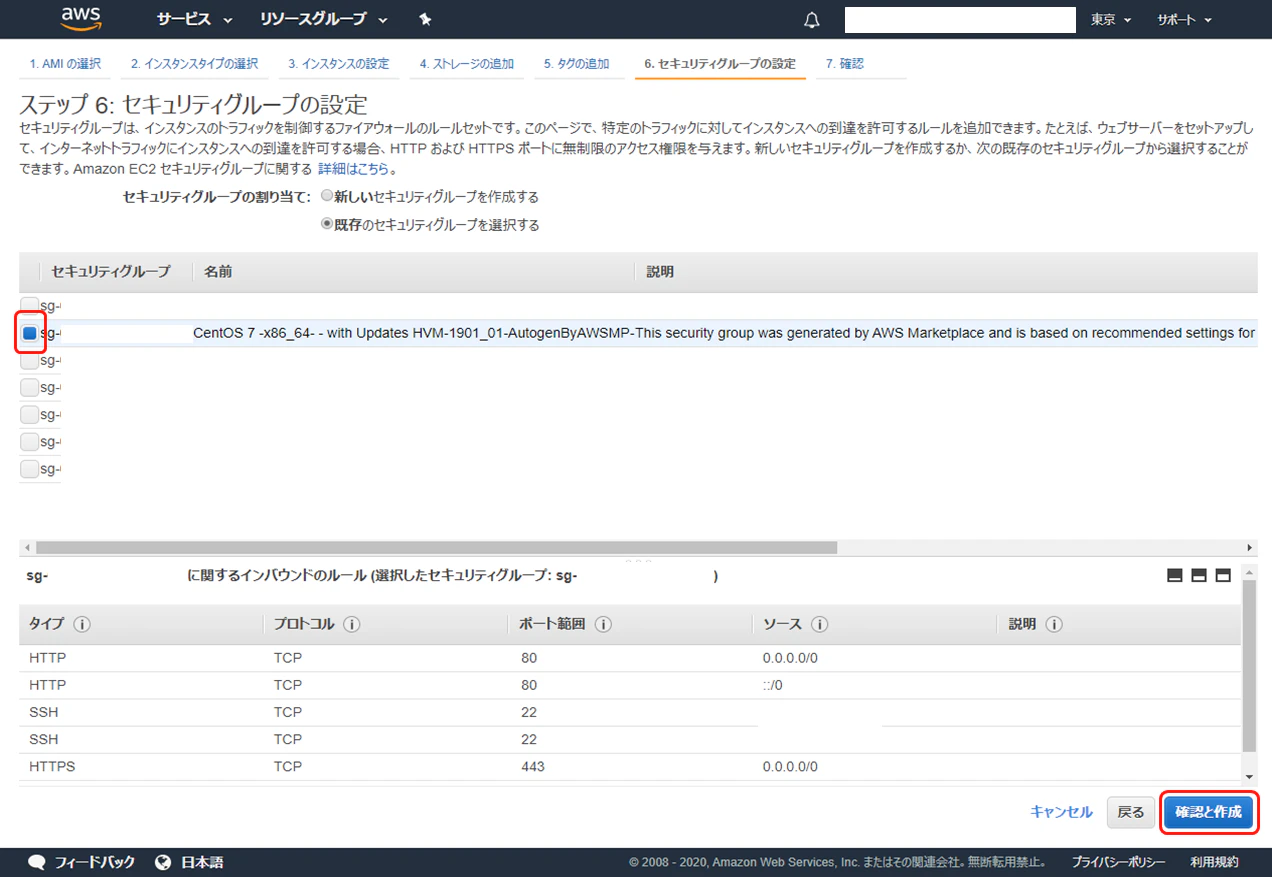The width and height of the screenshot is (1272, 877).
Task: Click left arrow of horizontal scrollbar
Action: tap(26, 548)
